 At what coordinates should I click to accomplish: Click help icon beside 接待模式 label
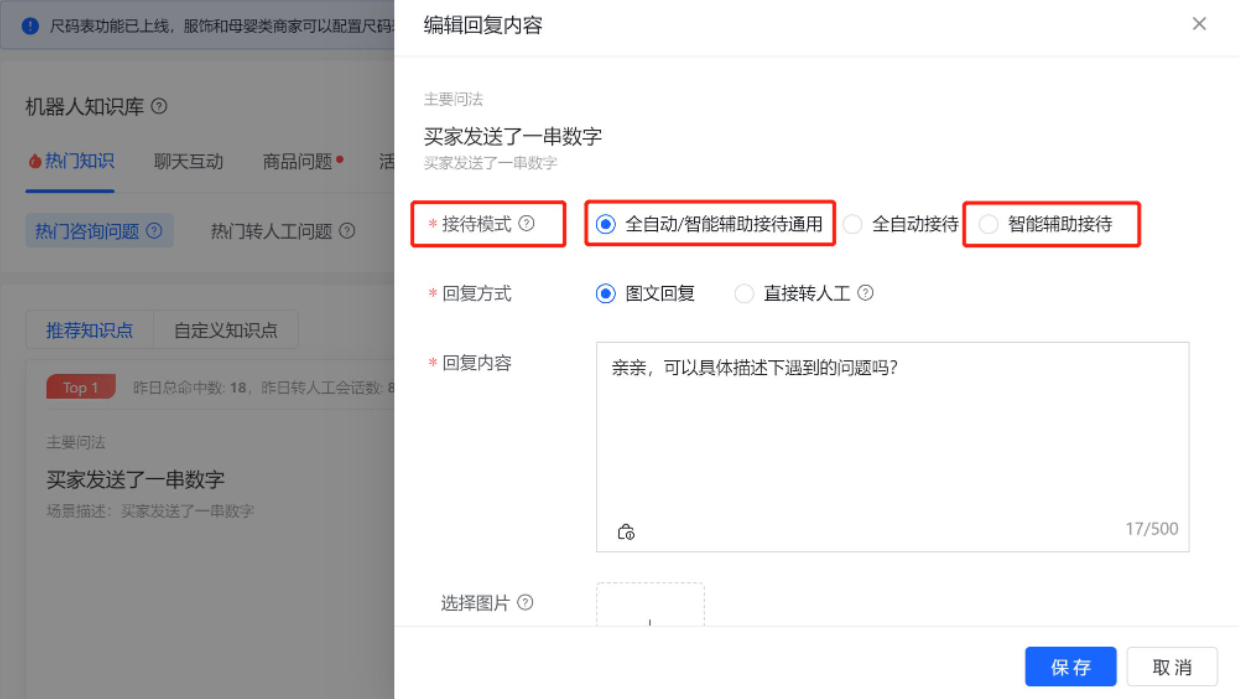[526, 224]
